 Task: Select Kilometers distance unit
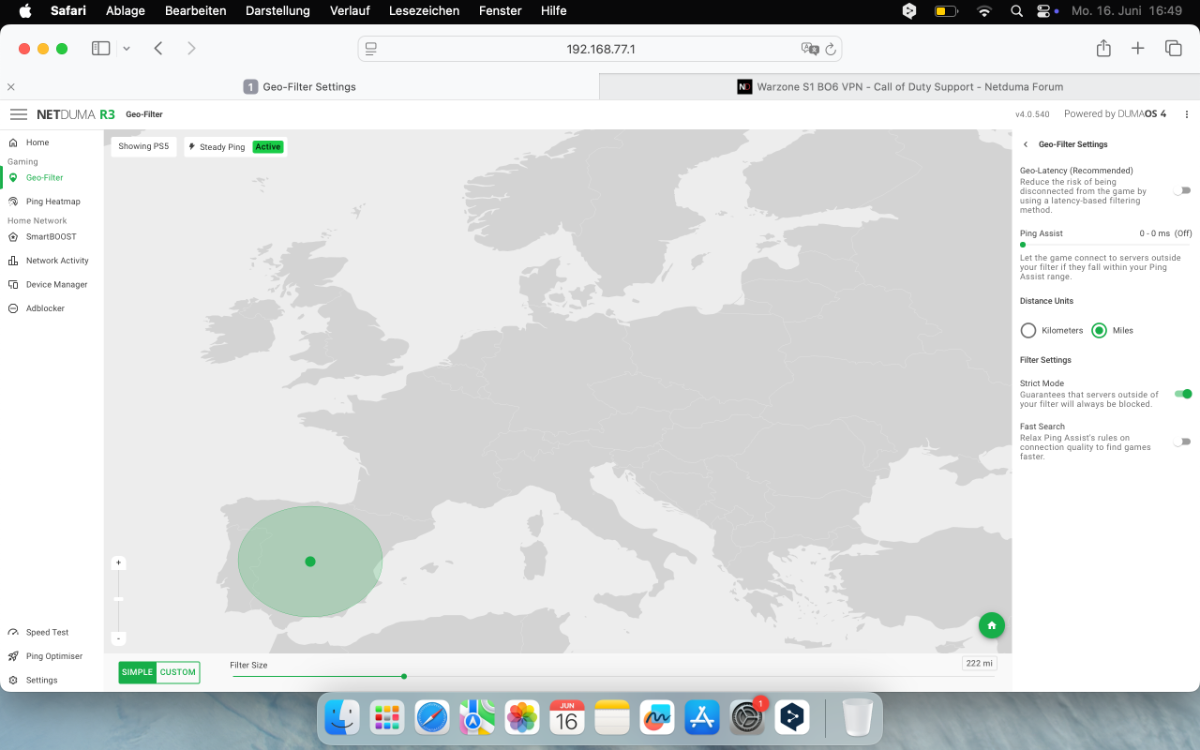[x=1028, y=330]
